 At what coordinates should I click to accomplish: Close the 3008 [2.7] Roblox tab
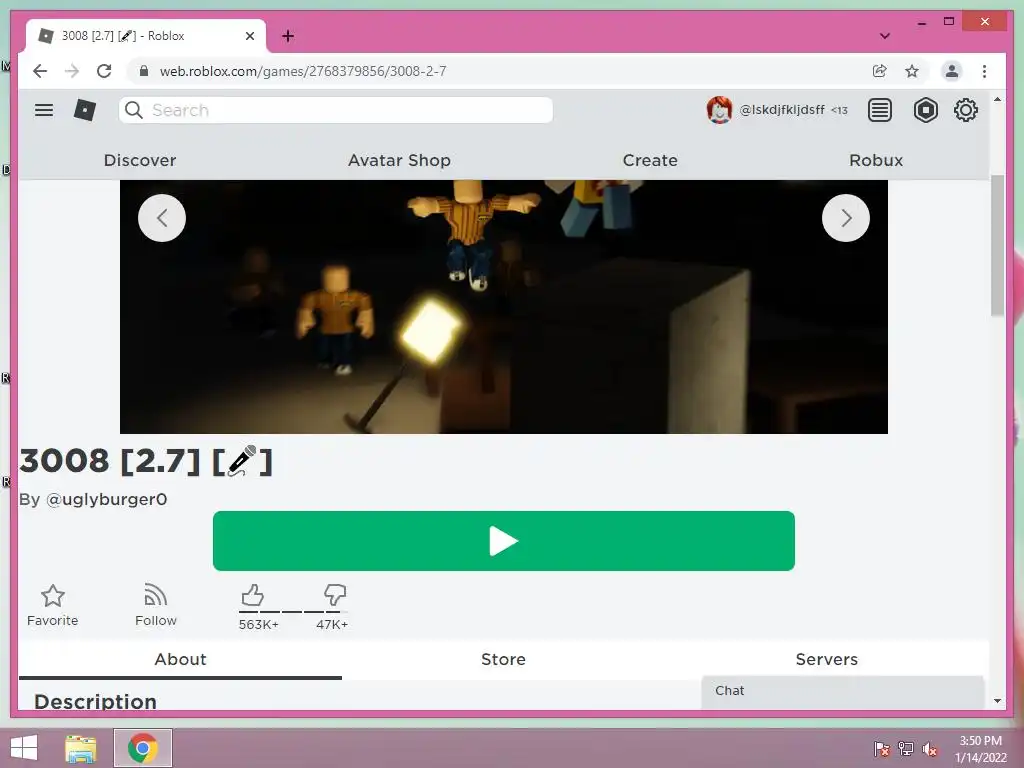click(249, 36)
